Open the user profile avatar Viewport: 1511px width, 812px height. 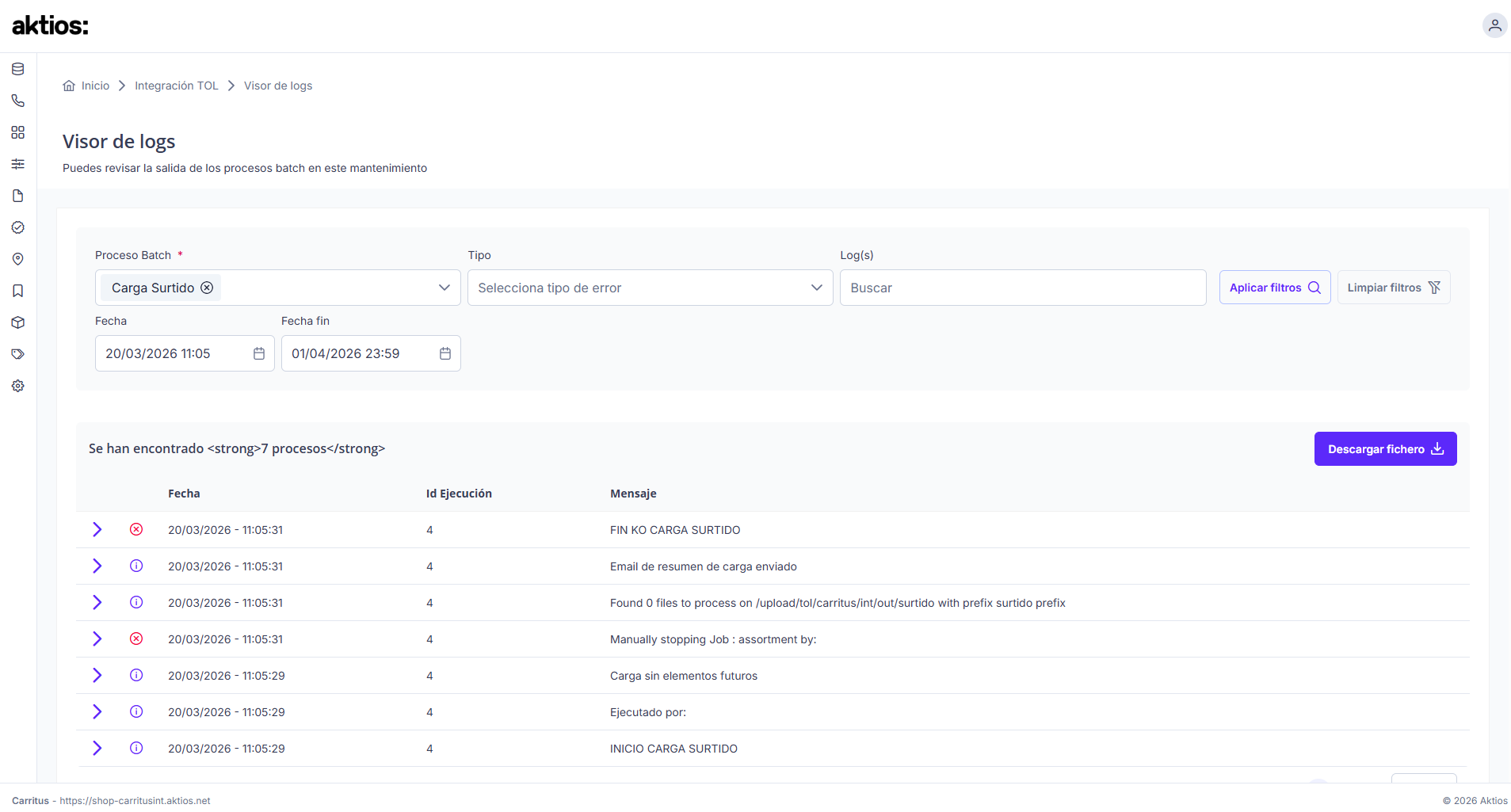click(x=1494, y=25)
